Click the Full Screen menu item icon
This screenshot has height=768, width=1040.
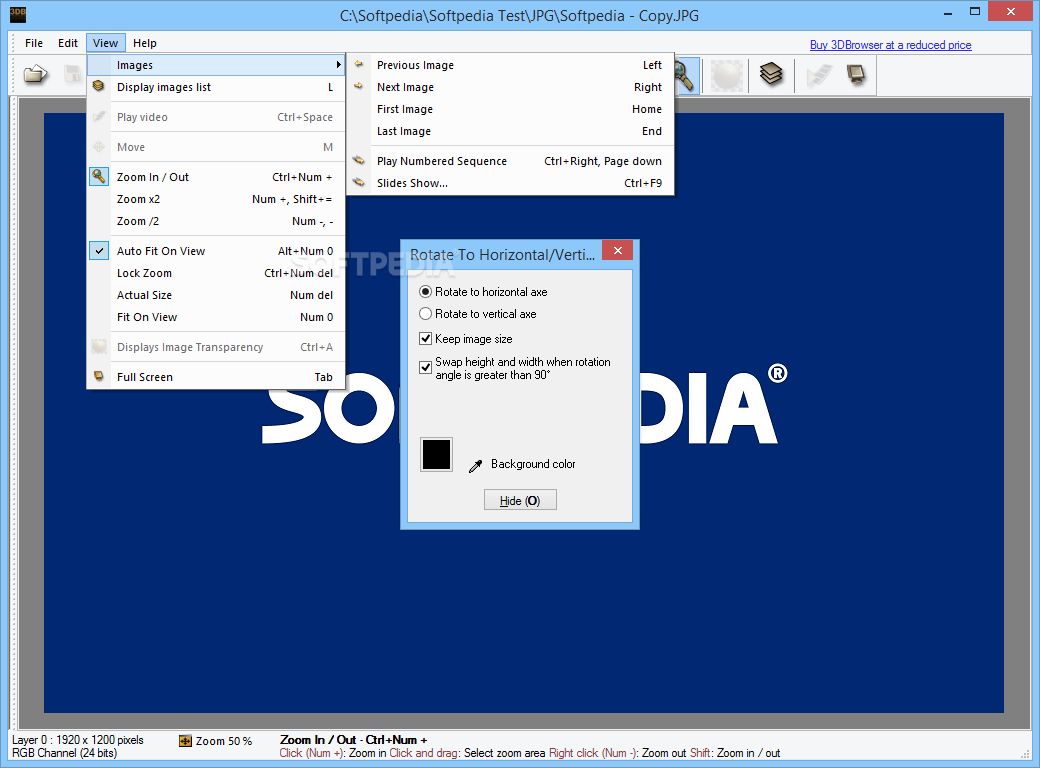click(99, 376)
